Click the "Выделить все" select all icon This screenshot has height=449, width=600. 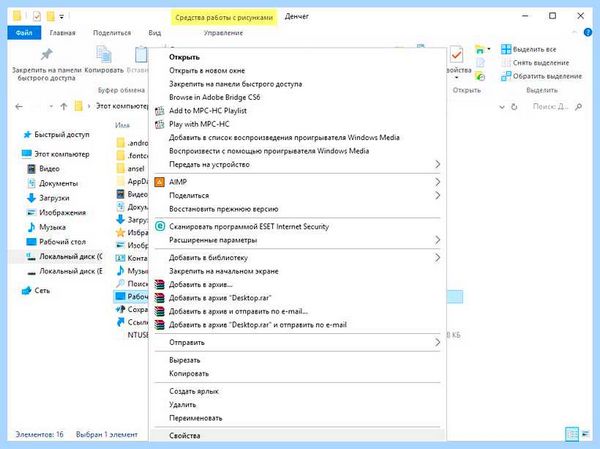coord(506,49)
